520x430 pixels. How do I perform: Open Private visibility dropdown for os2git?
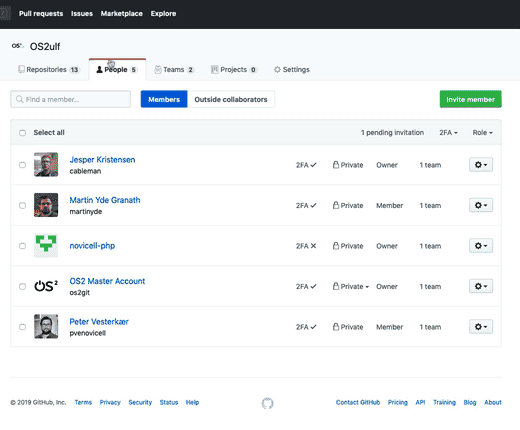coord(351,286)
